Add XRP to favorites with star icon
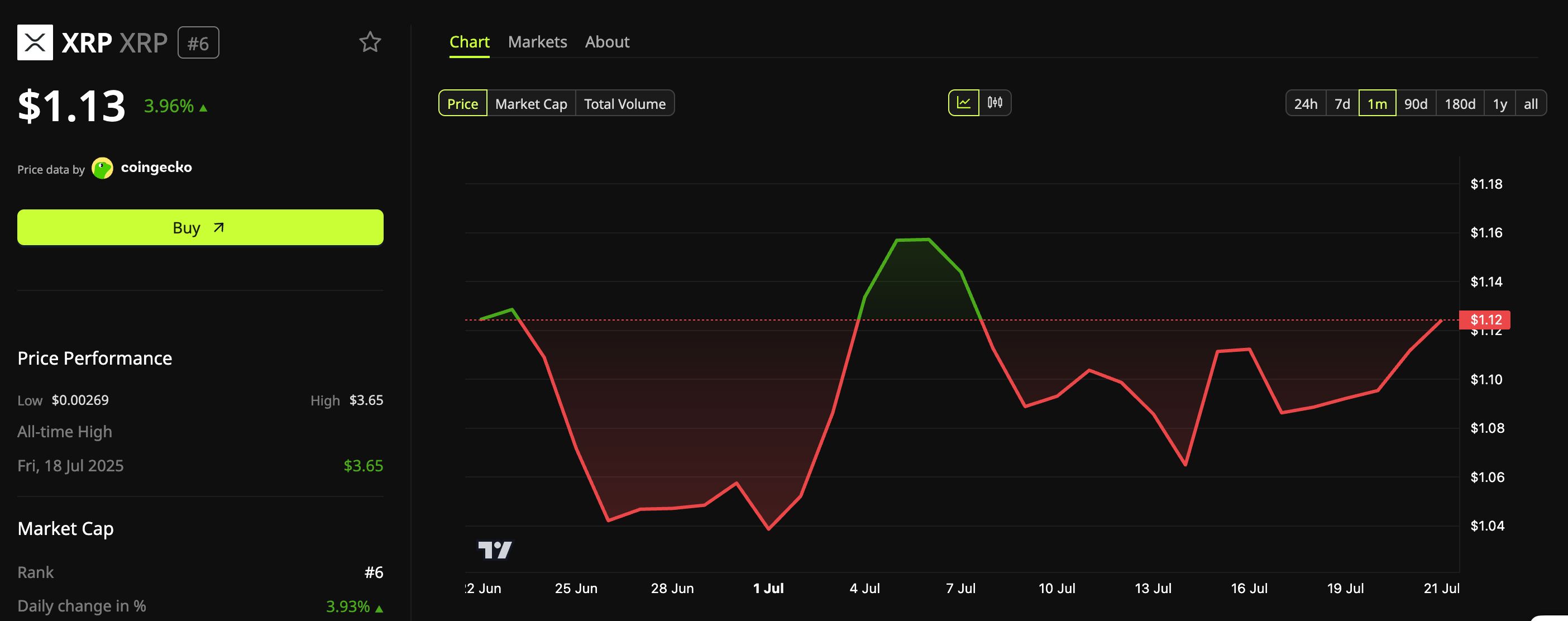The image size is (1568, 621). click(370, 42)
